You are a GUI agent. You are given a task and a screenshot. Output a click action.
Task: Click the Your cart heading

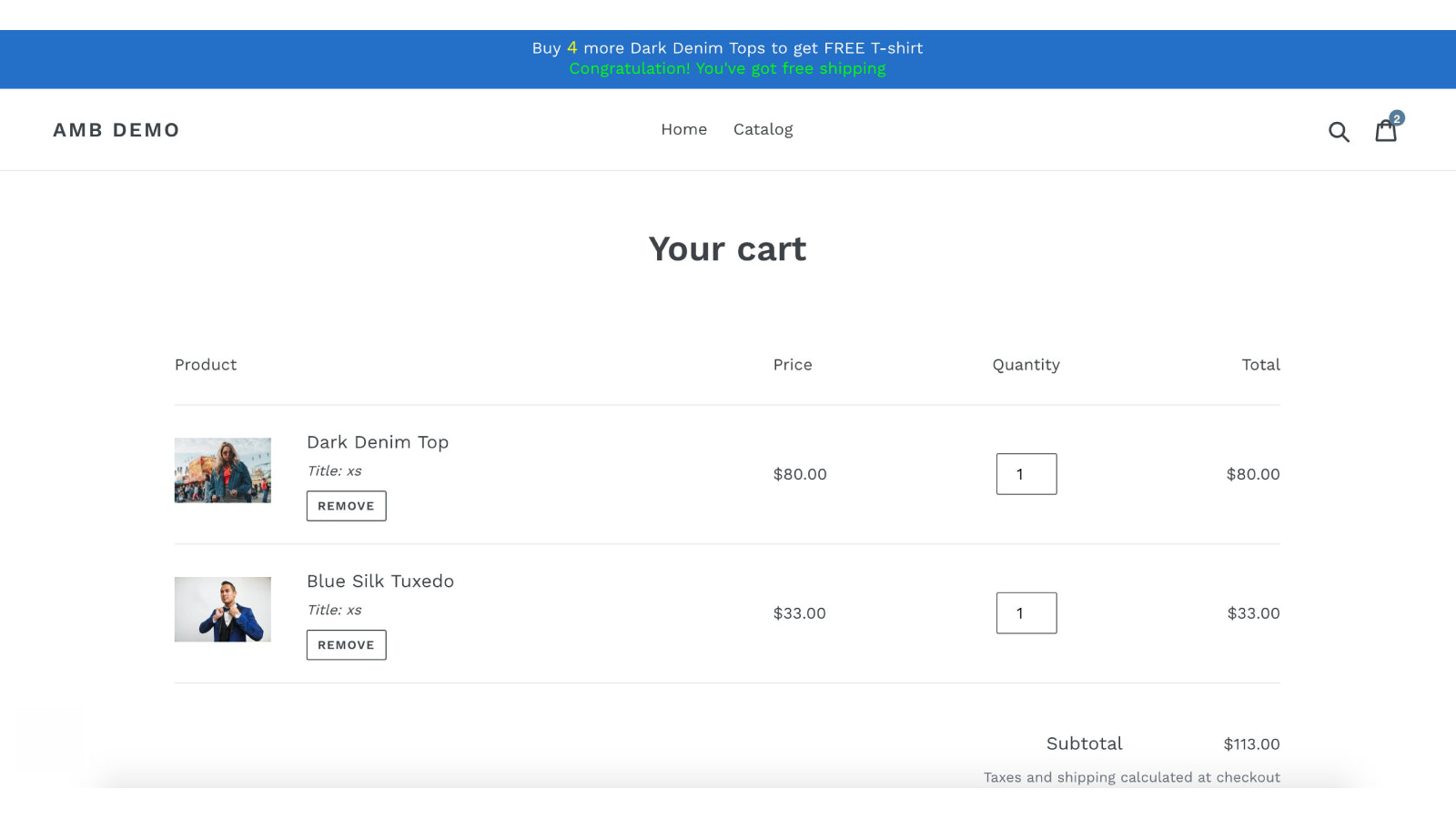pyautogui.click(x=727, y=249)
